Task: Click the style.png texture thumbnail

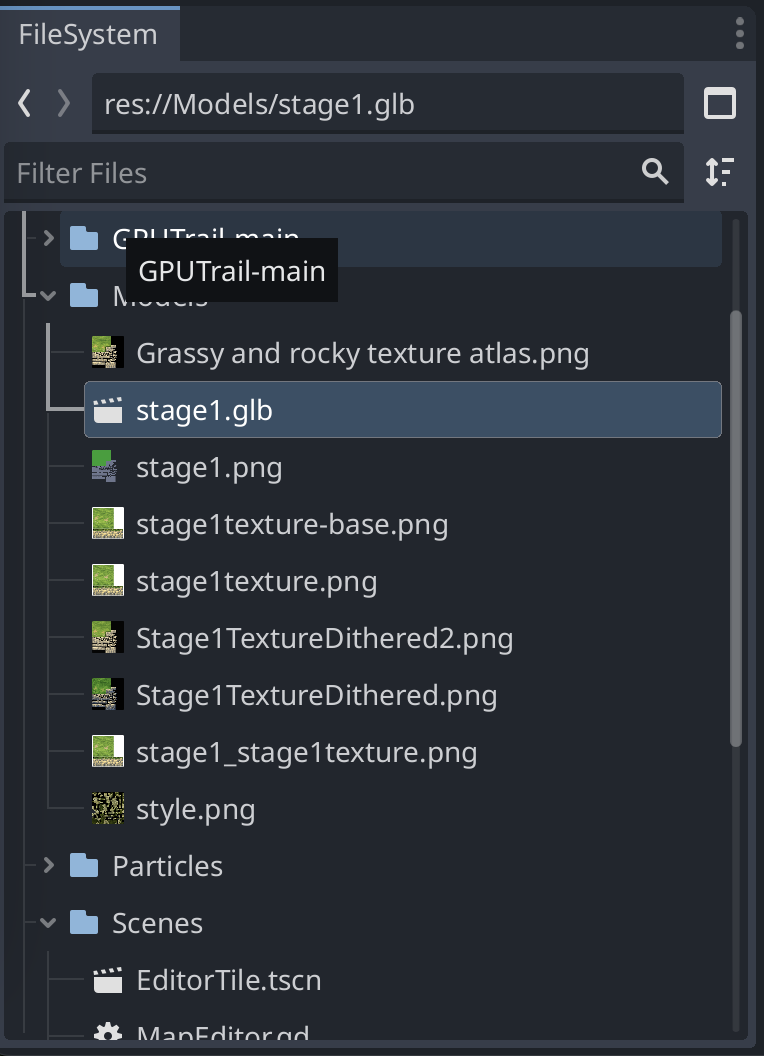Action: point(107,809)
